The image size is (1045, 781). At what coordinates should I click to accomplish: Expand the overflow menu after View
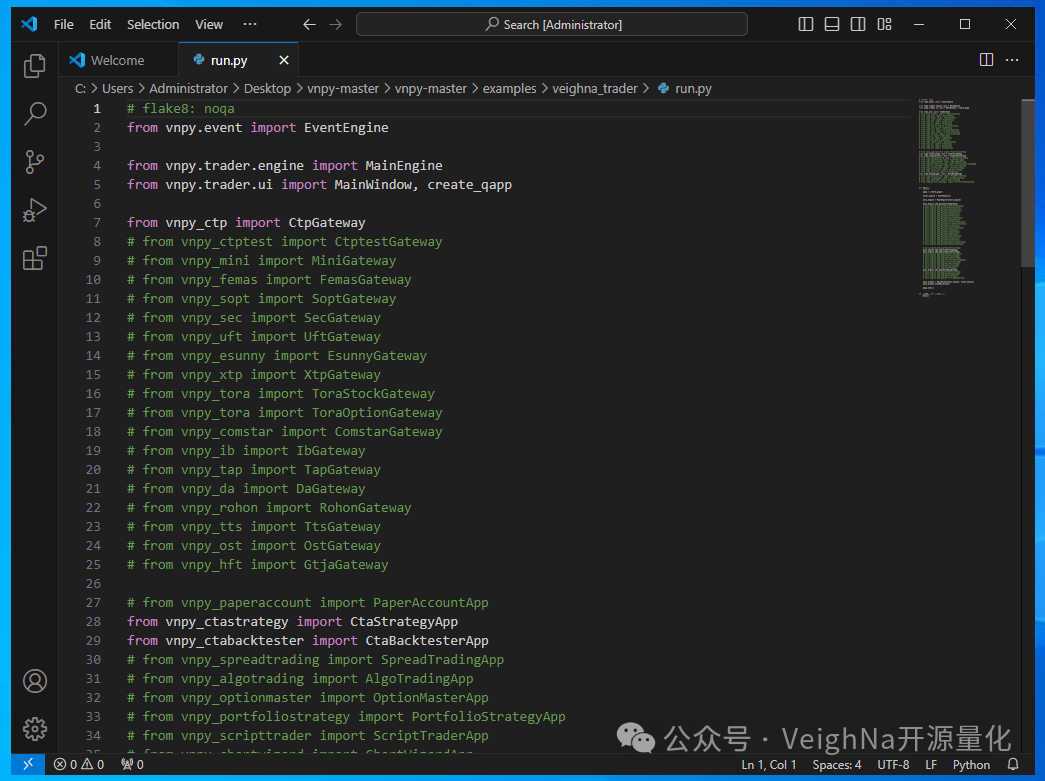tap(250, 24)
